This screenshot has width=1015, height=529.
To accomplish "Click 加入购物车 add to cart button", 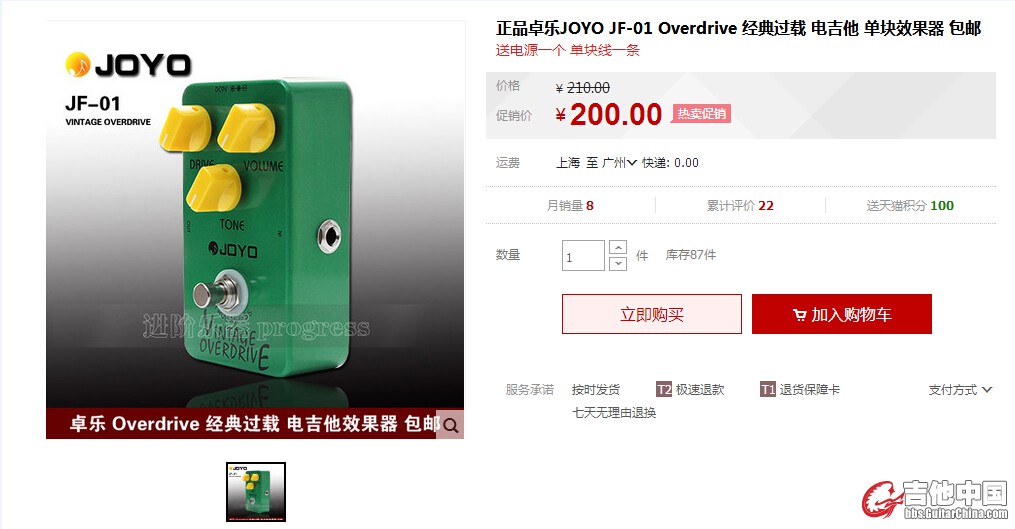I will [x=842, y=314].
